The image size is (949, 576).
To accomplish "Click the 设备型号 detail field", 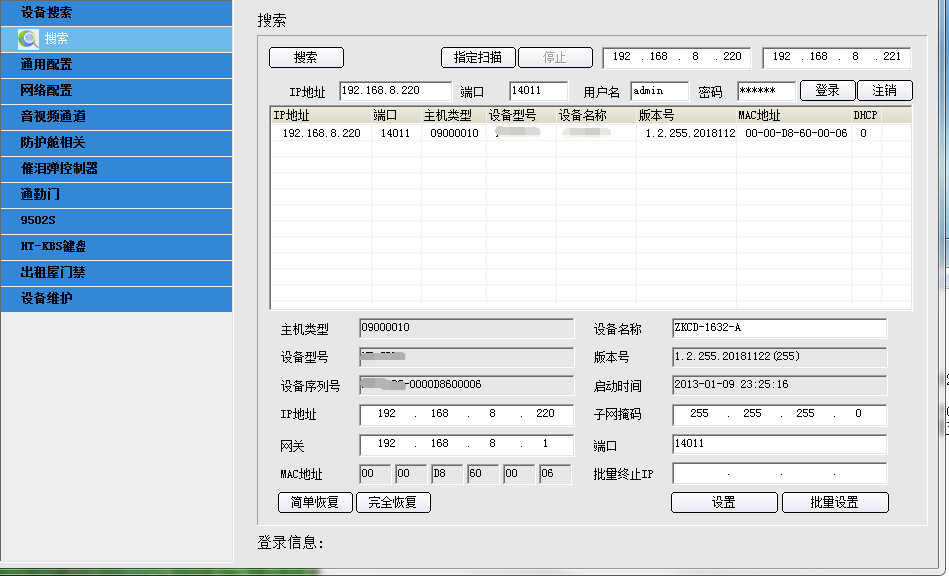I will [467, 358].
